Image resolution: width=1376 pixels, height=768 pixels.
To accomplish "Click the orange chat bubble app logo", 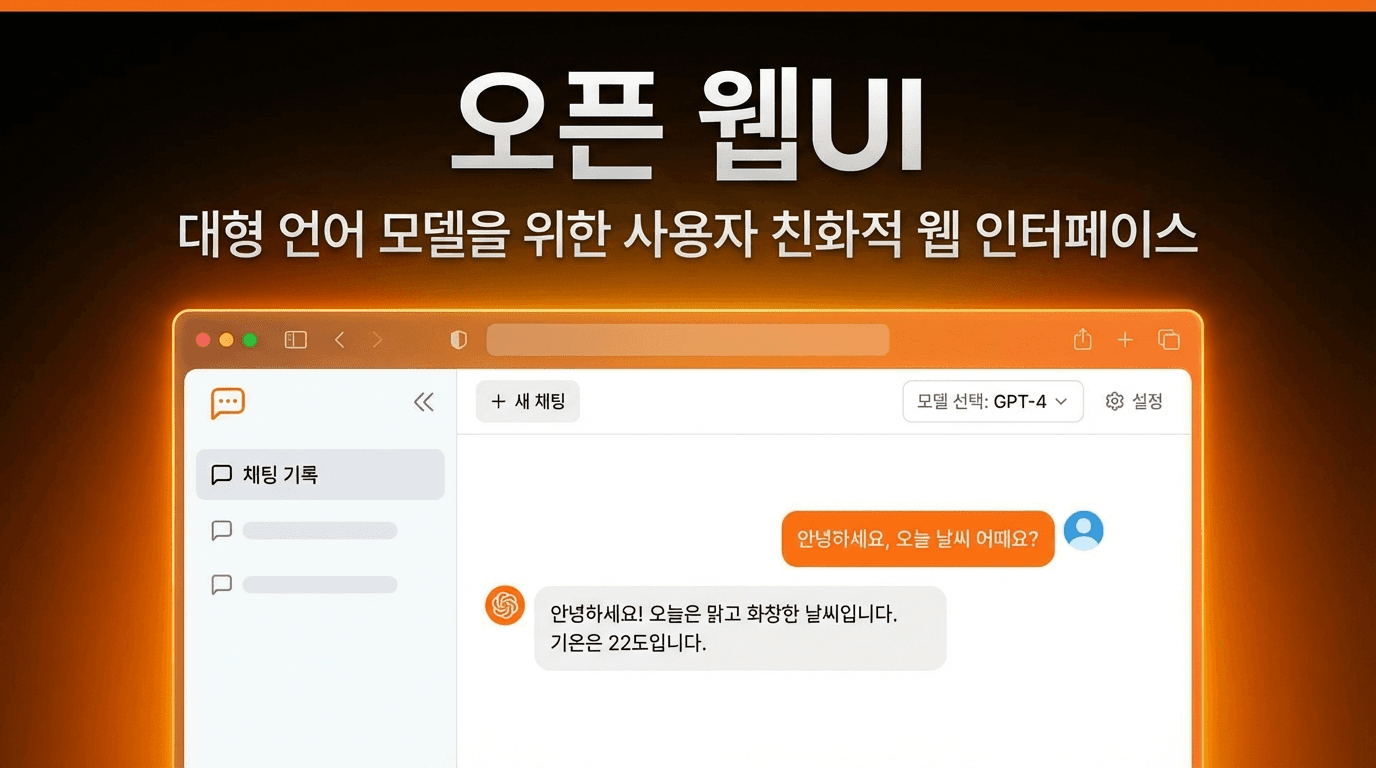I will pyautogui.click(x=228, y=403).
